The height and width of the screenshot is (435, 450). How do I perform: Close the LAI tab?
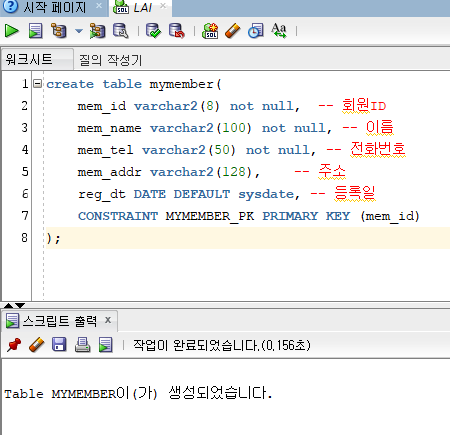coord(163,6)
